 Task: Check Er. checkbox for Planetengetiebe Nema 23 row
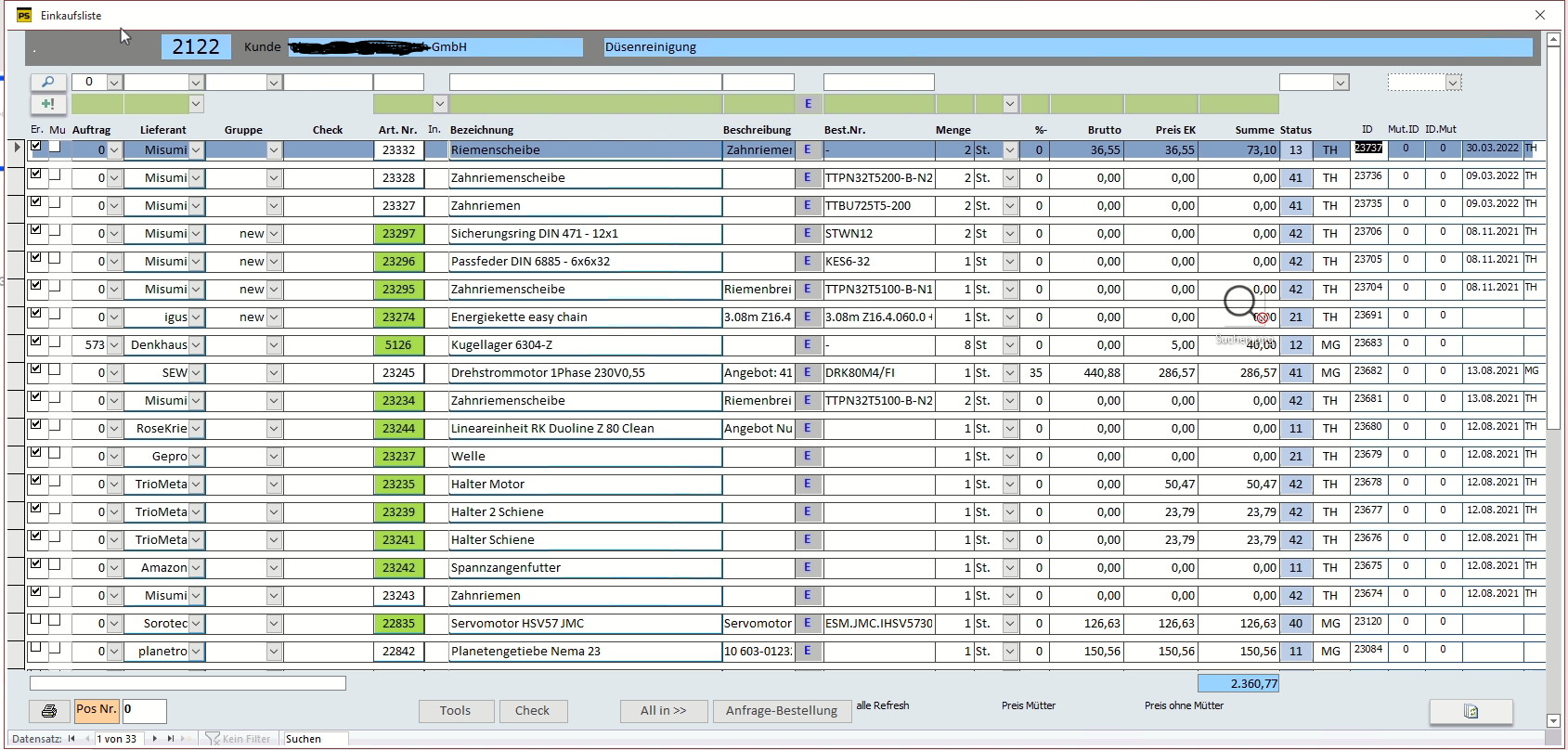point(36,647)
